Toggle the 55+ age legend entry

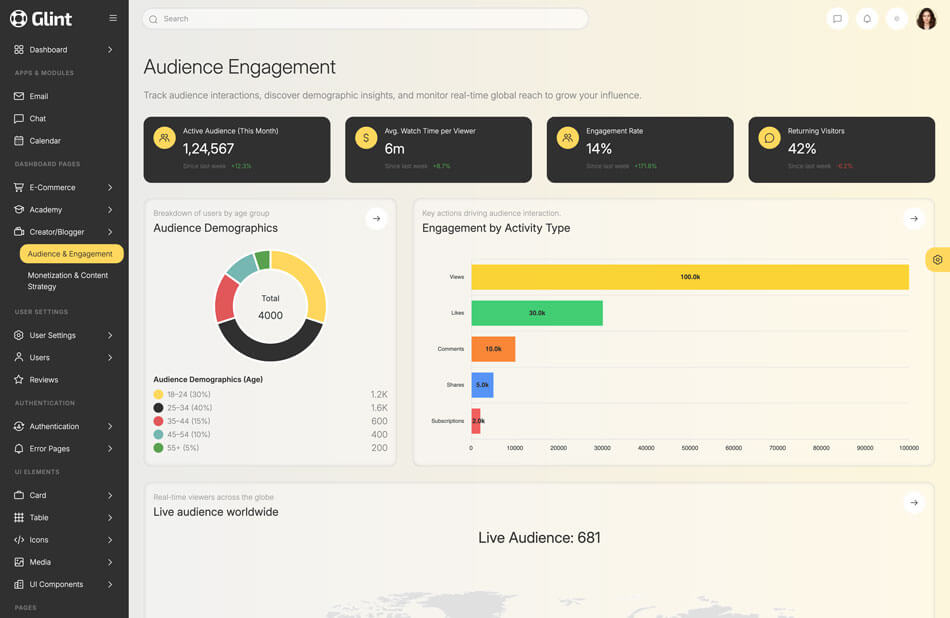click(x=182, y=448)
